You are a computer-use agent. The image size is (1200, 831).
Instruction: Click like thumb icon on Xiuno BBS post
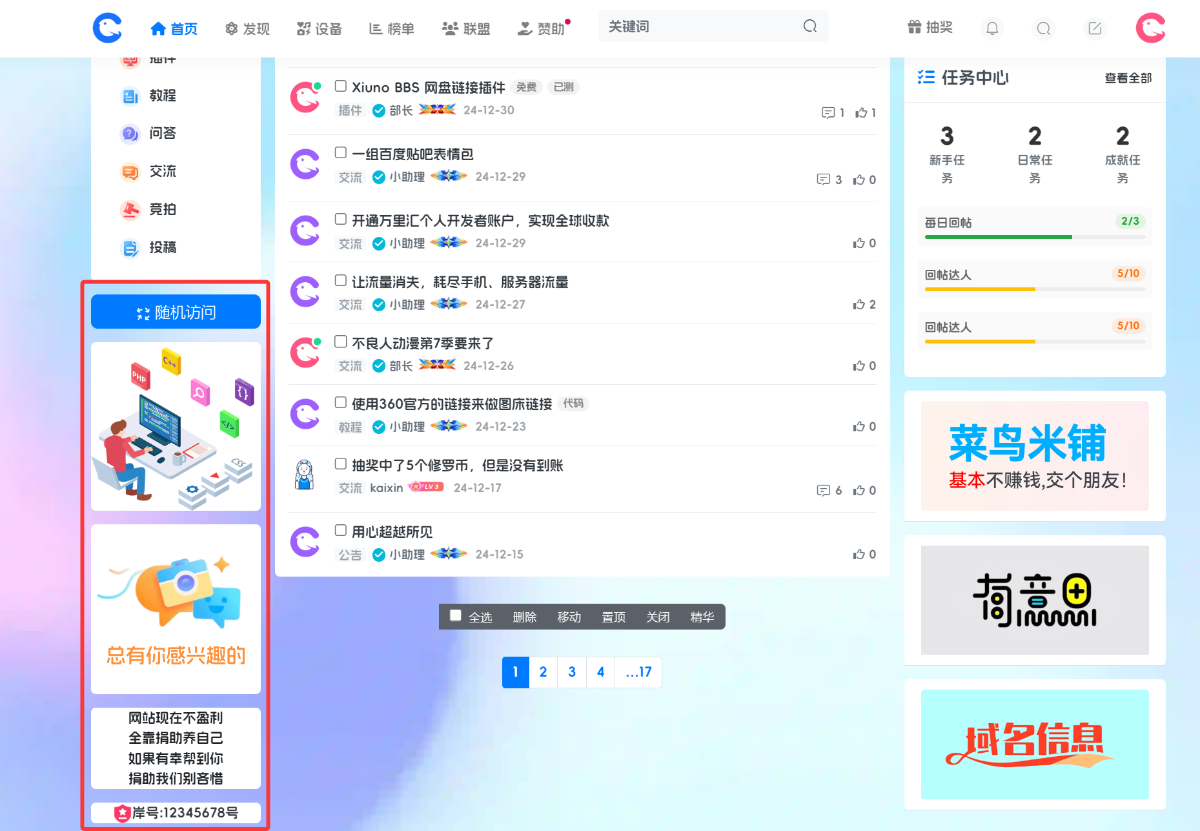[x=861, y=113]
